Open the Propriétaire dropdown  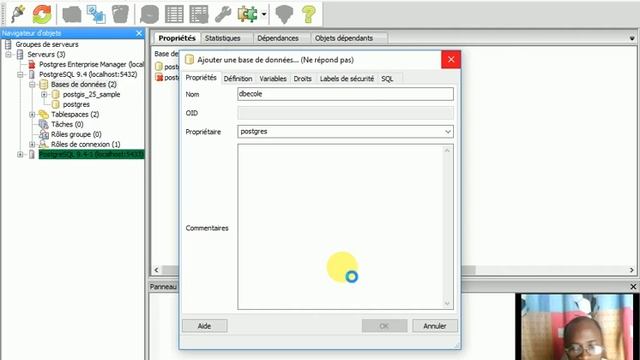point(448,132)
